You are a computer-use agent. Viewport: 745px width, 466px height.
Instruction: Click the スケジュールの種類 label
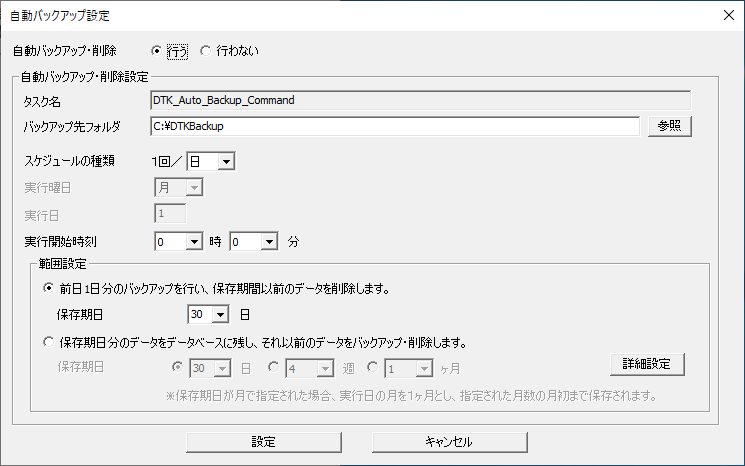[x=69, y=161]
